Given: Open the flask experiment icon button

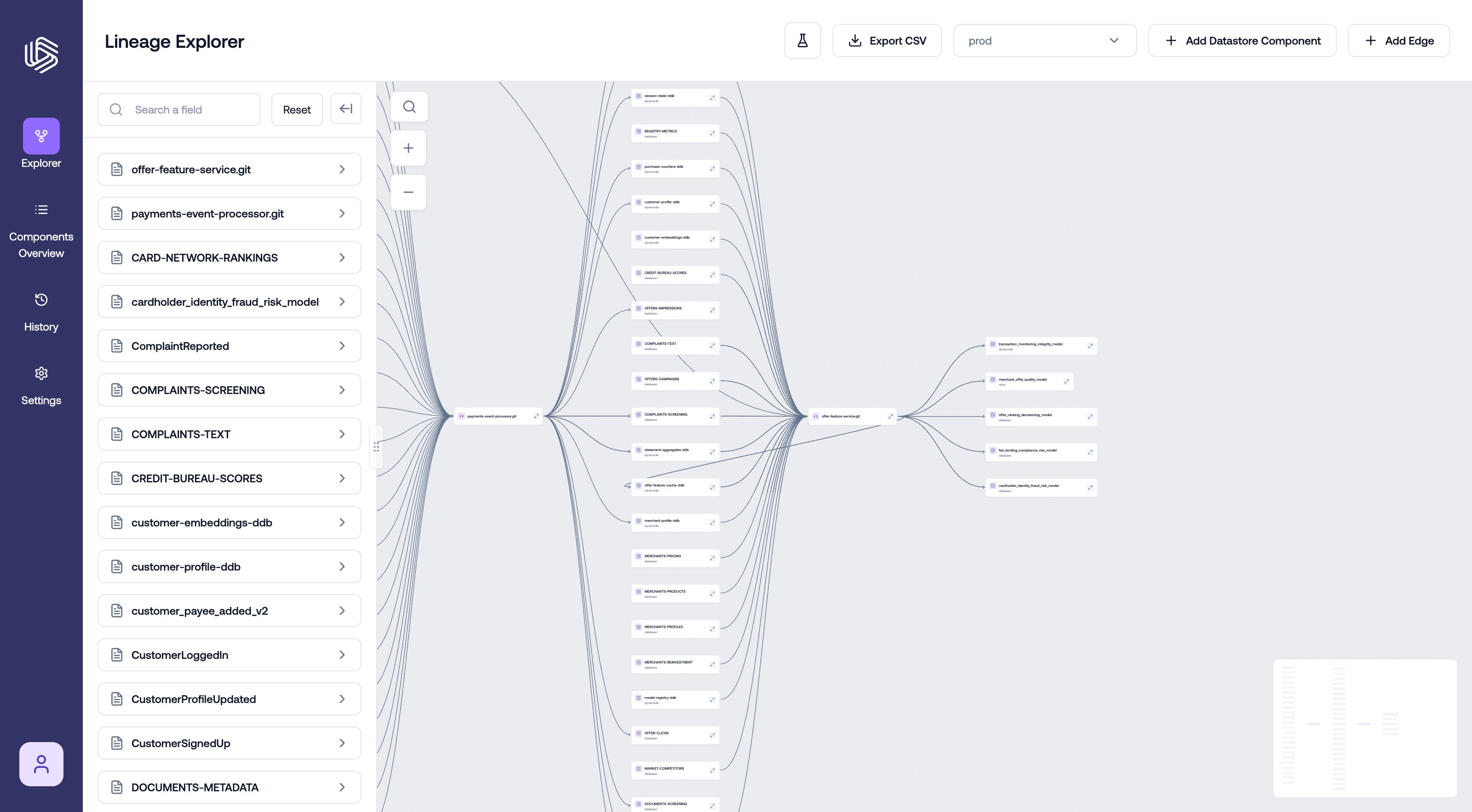Looking at the screenshot, I should click(x=802, y=40).
